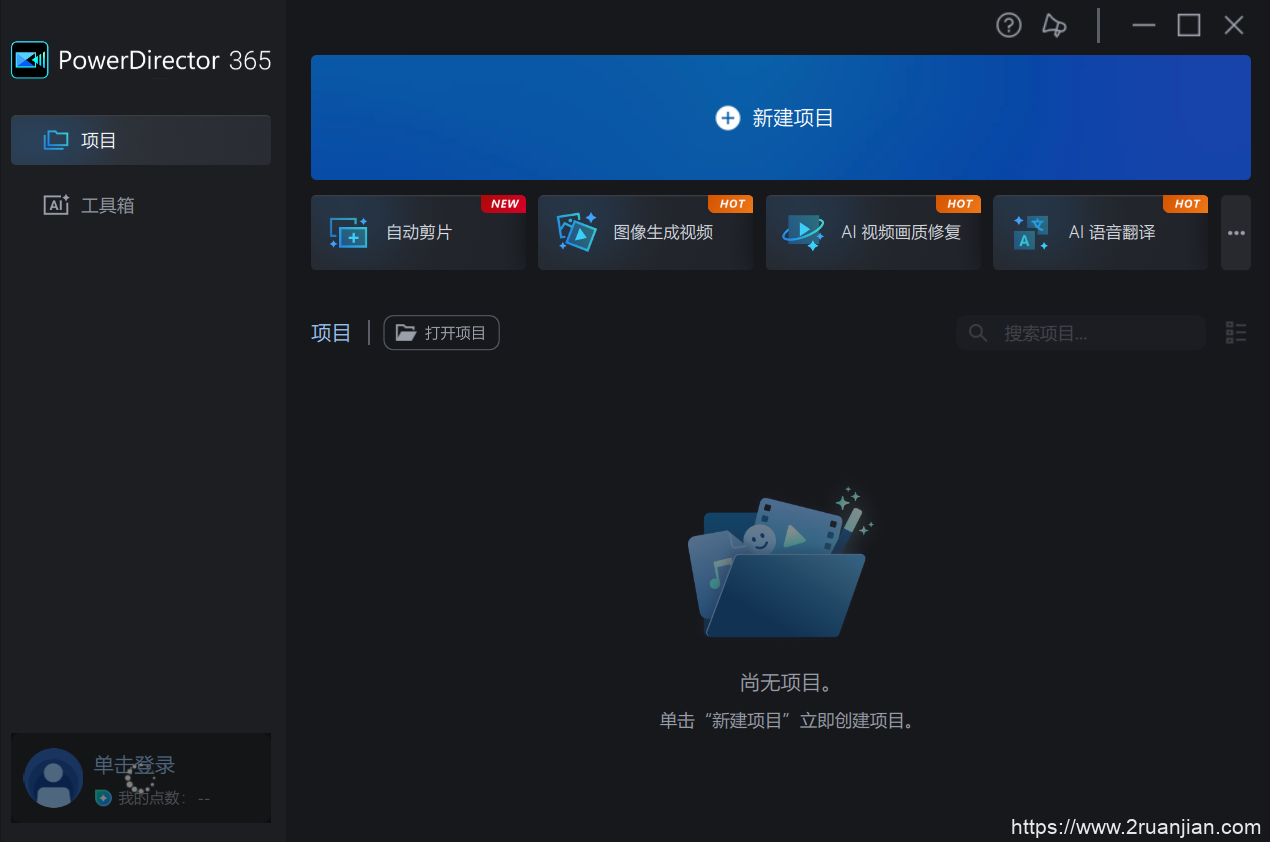Image resolution: width=1270 pixels, height=842 pixels.
Task: Maximize the PowerDirector window
Action: (1189, 26)
